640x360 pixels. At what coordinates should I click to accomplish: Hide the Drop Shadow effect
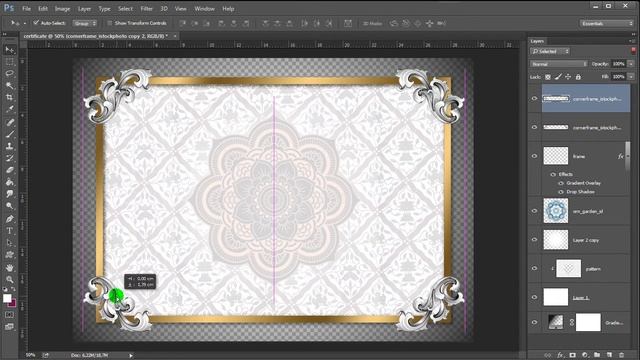click(561, 192)
